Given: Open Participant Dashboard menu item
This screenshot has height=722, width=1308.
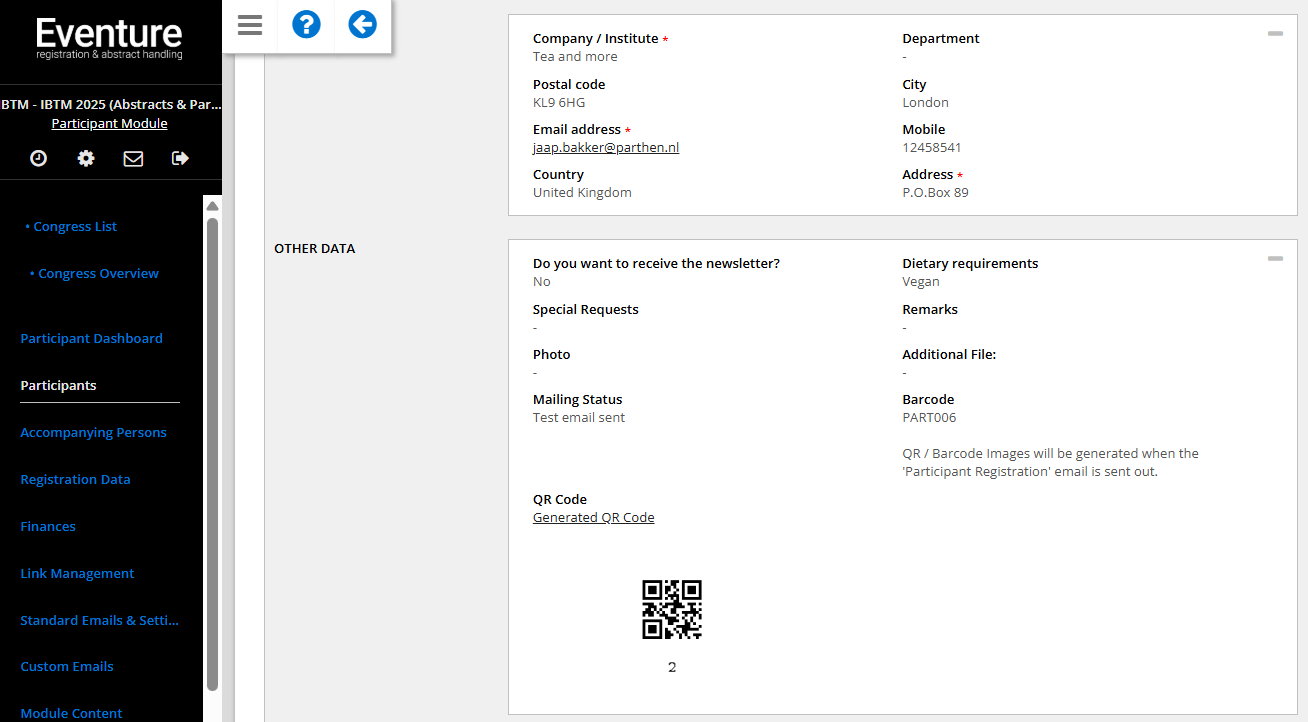Looking at the screenshot, I should 91,339.
